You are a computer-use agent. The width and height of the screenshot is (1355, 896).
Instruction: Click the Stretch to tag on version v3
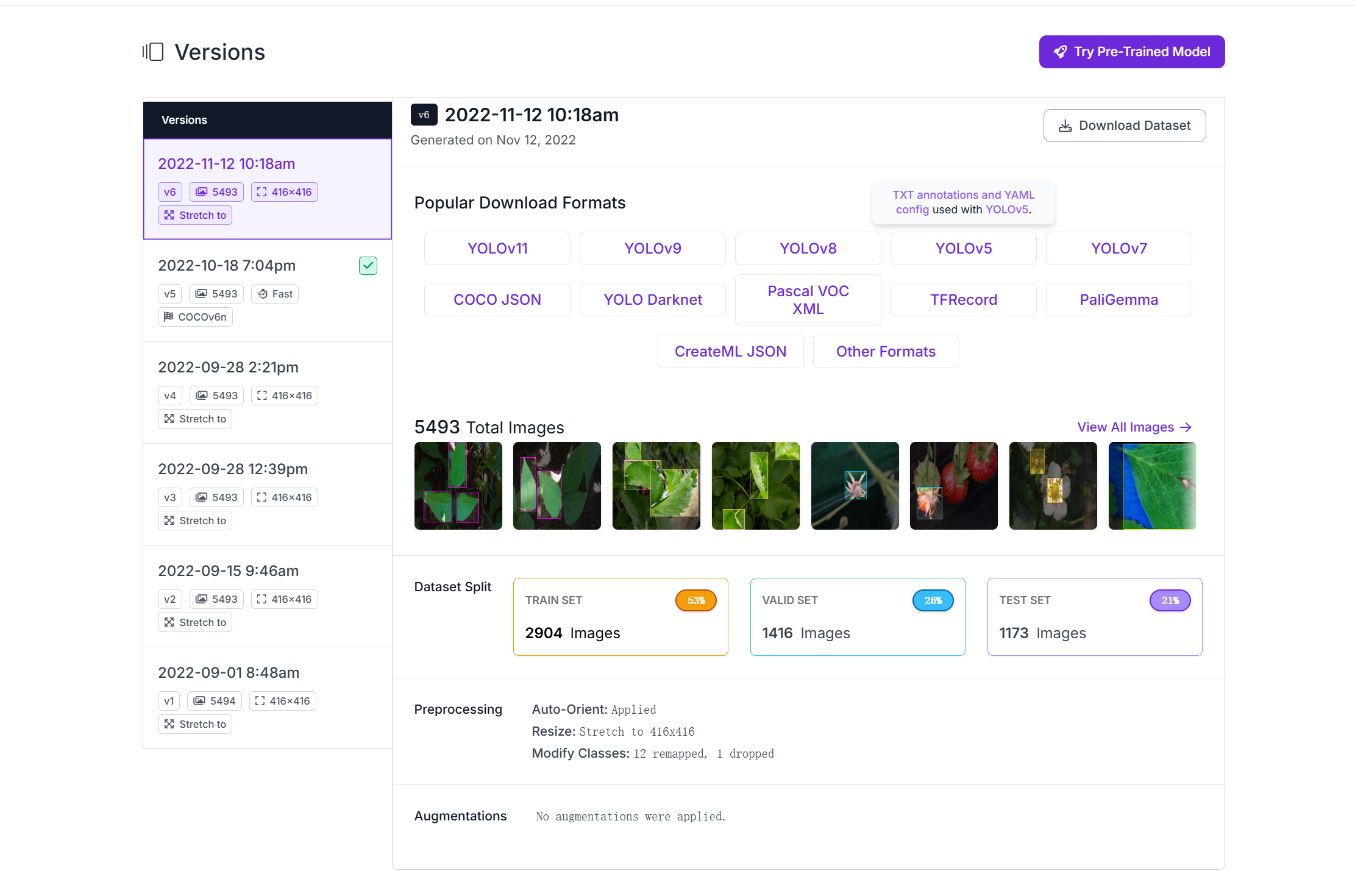tap(195, 521)
